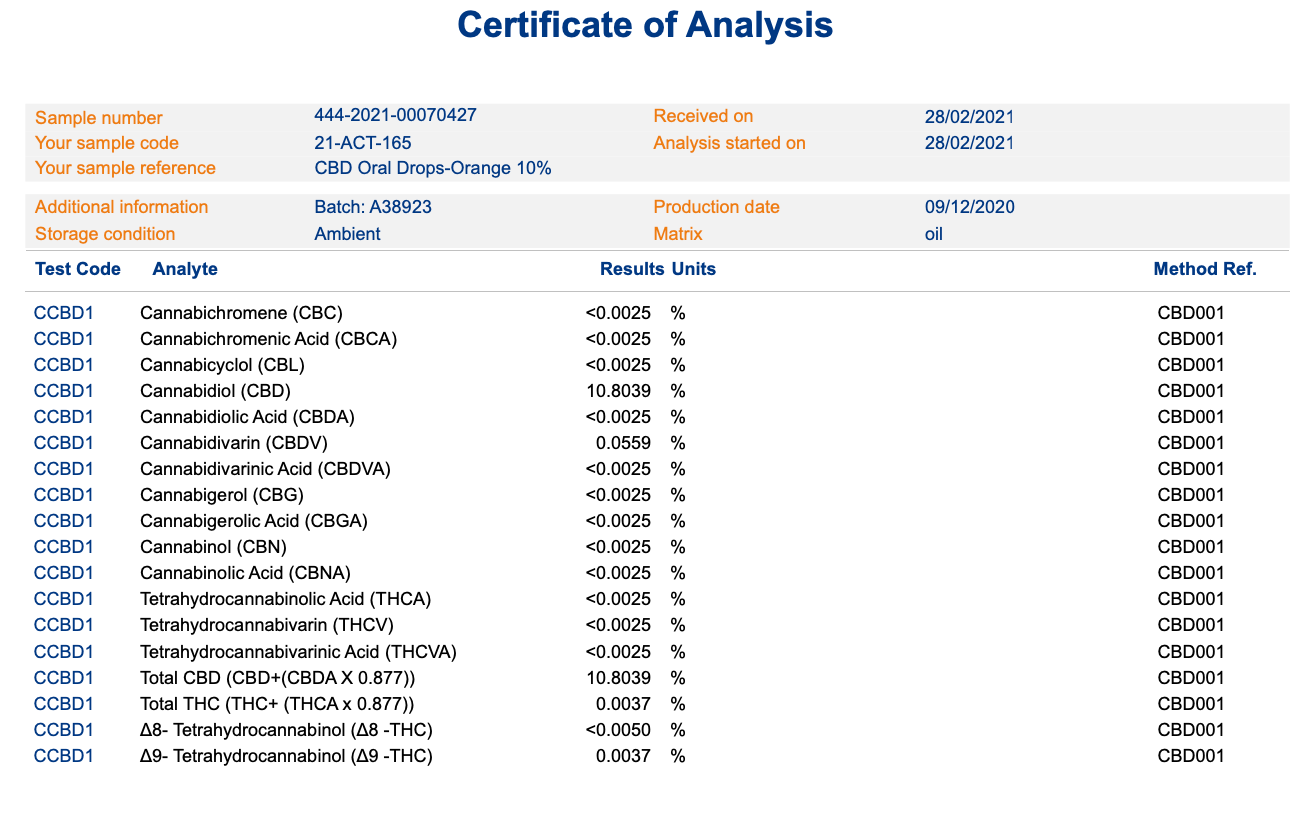
Task: Click CBD001 method in Cannabichromene row
Action: point(1191,313)
